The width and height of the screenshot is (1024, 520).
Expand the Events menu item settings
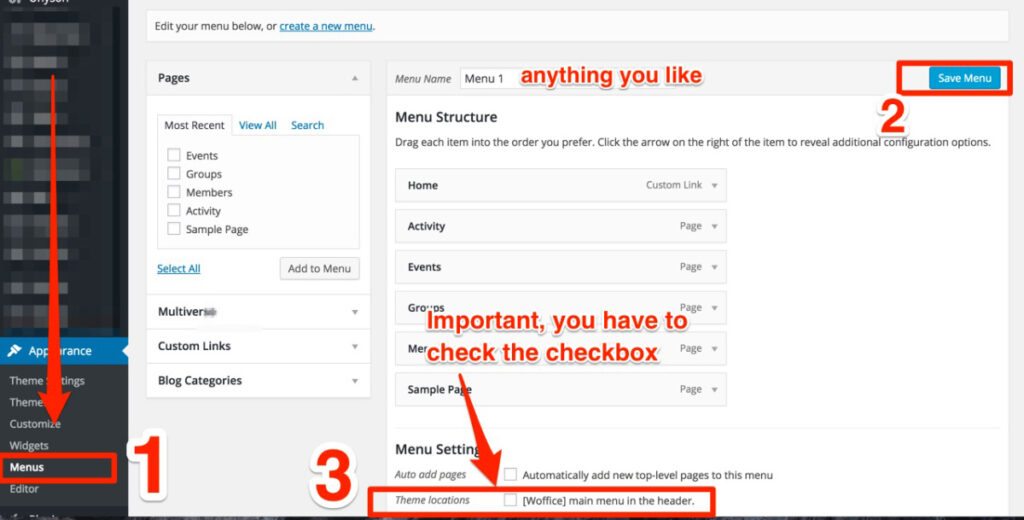click(714, 268)
